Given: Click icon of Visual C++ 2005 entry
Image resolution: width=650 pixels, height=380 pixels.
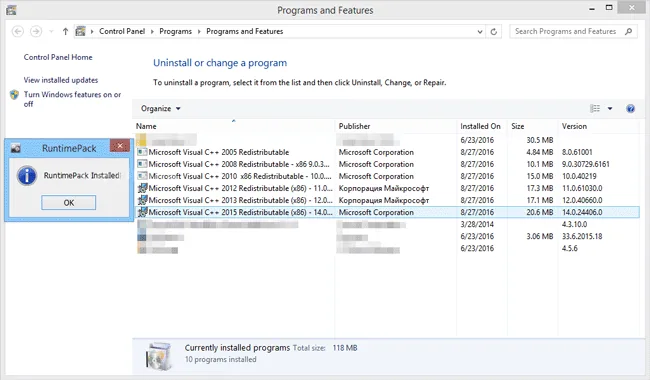Looking at the screenshot, I should (x=142, y=152).
